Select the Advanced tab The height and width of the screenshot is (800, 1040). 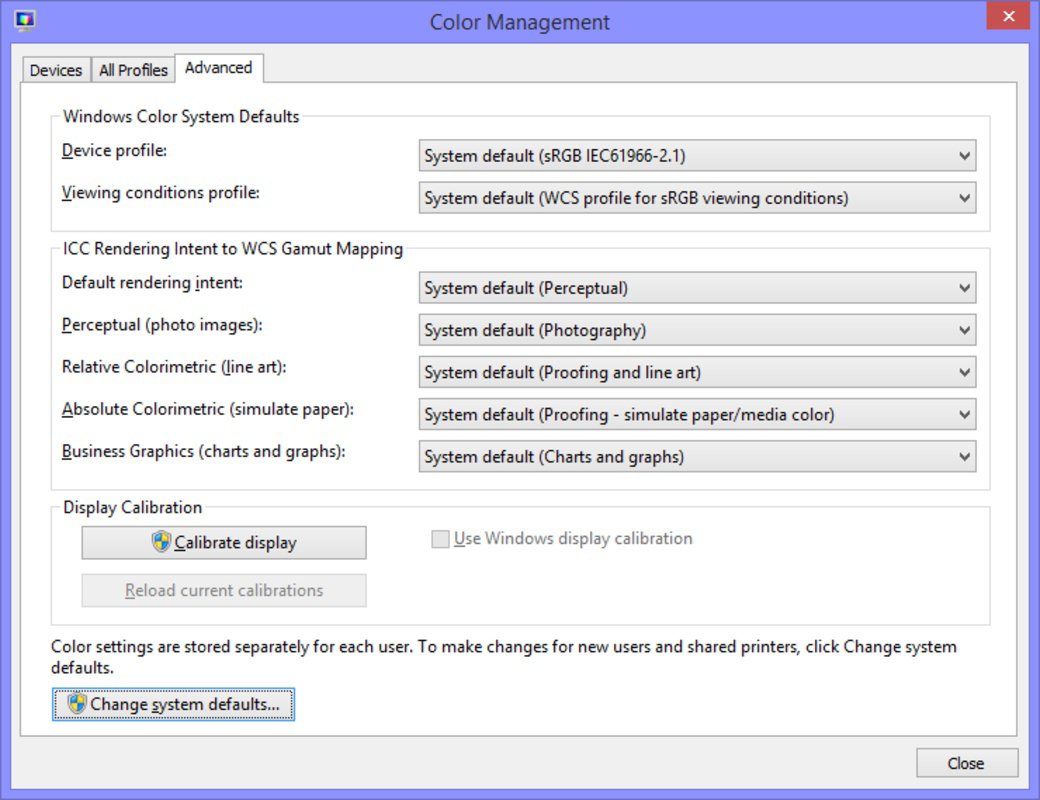(218, 67)
